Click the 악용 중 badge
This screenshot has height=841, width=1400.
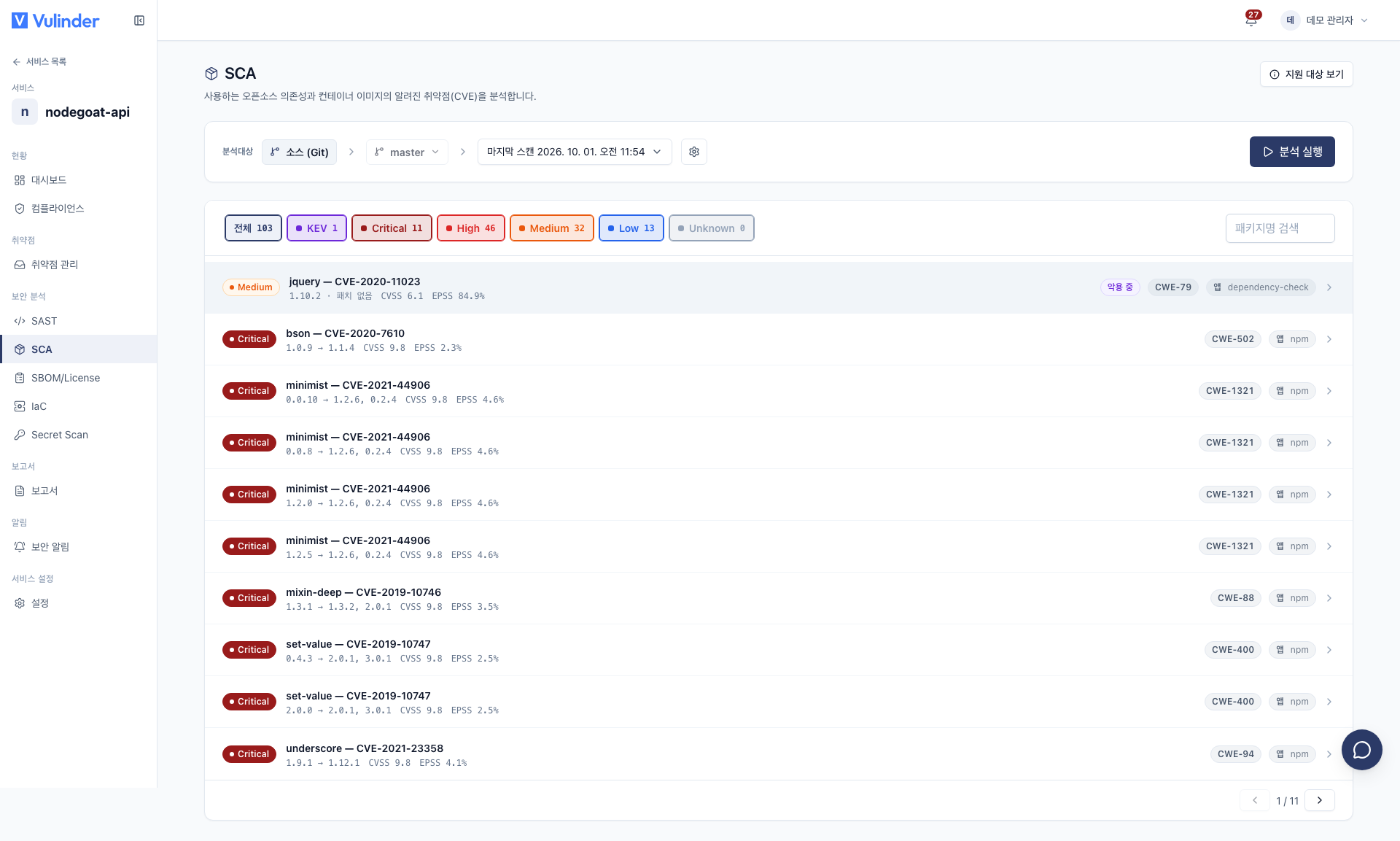coord(1120,287)
